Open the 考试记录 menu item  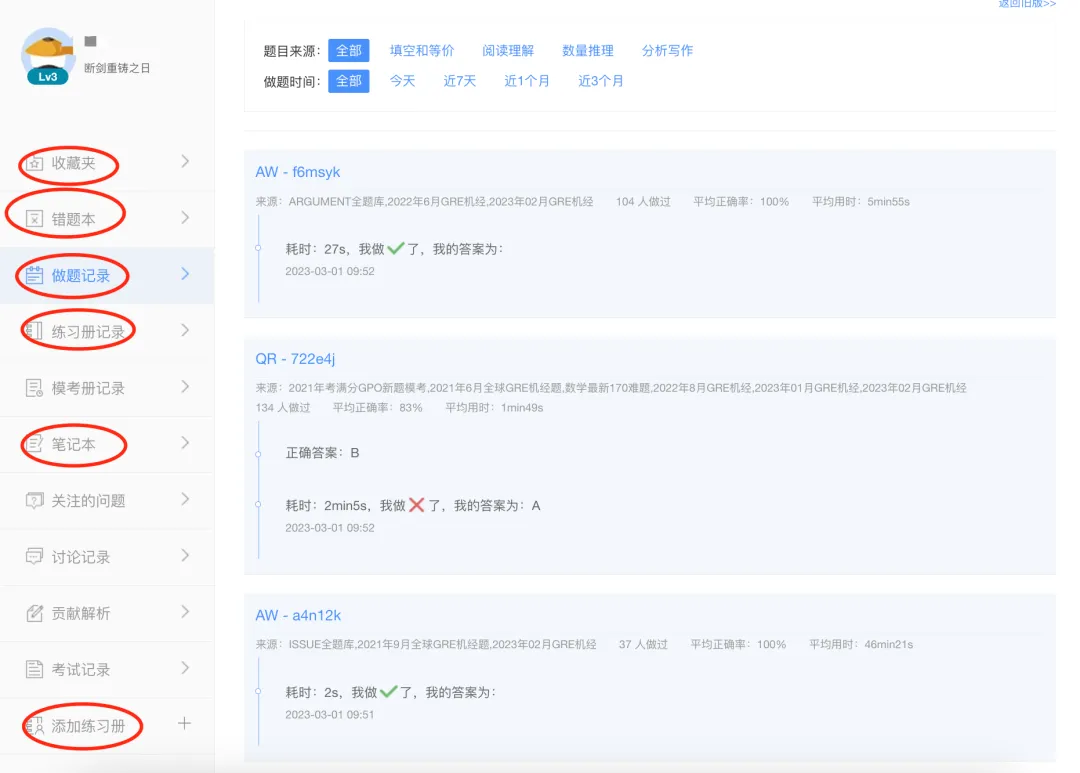click(81, 669)
